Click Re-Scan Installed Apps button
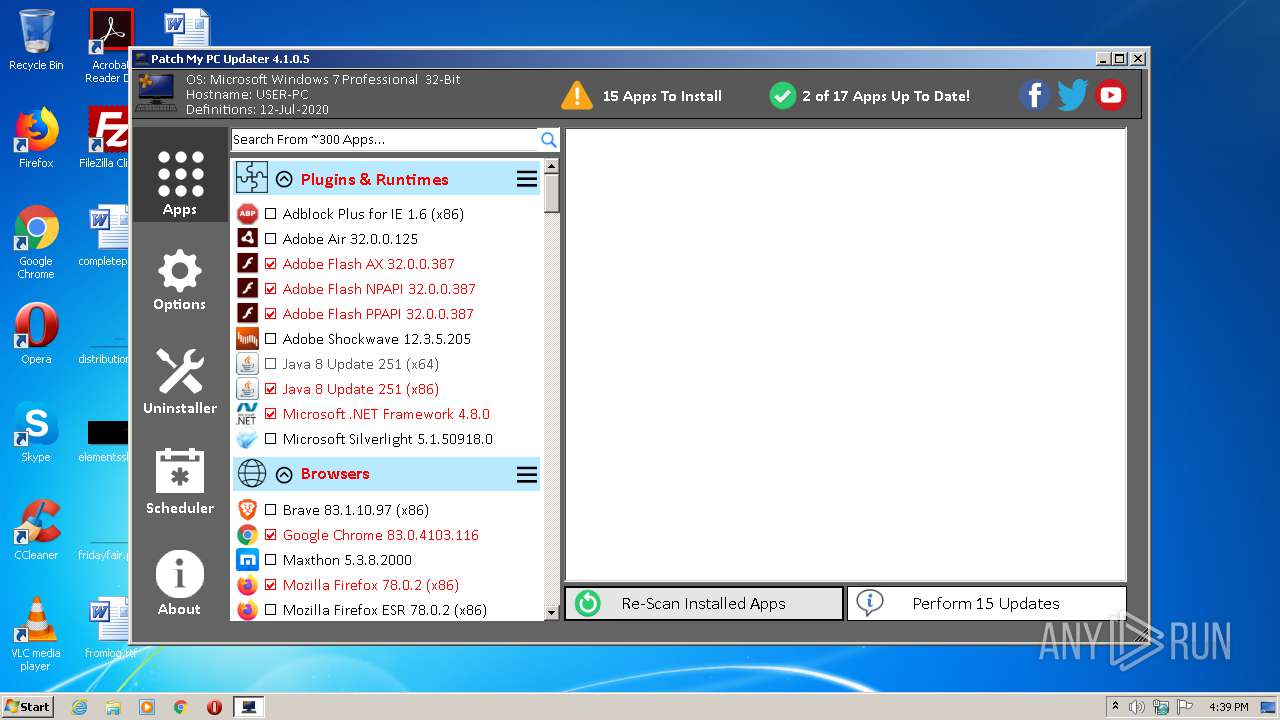The image size is (1280, 720). (704, 603)
